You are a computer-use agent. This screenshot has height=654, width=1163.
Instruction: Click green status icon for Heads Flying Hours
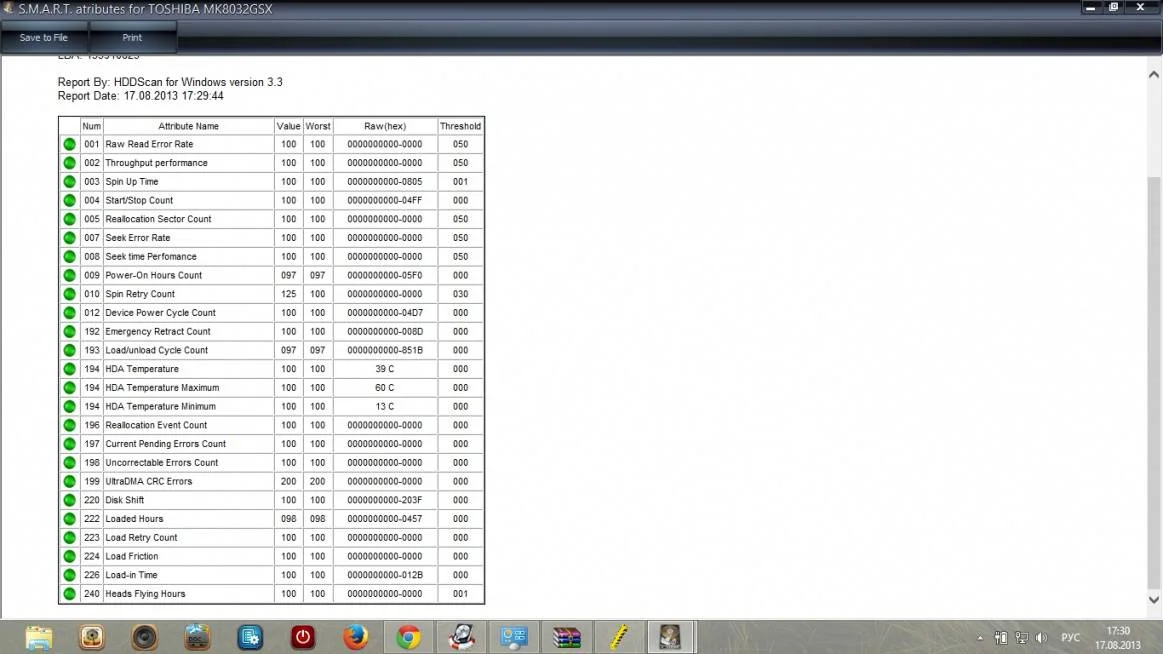coord(70,594)
